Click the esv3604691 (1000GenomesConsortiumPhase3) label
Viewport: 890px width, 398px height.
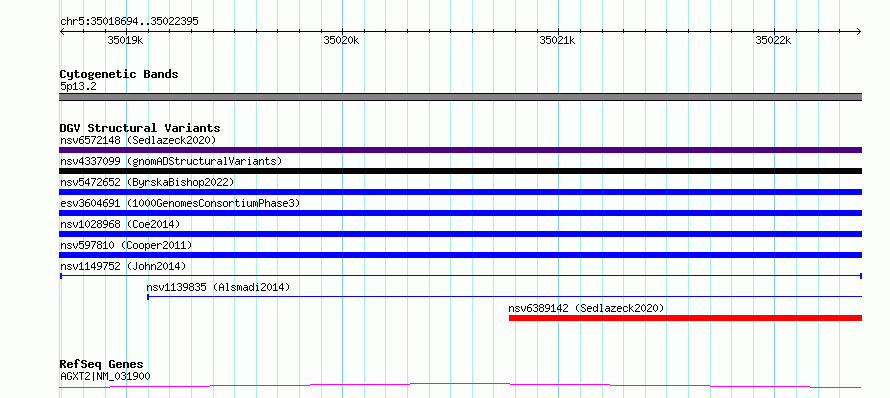[x=180, y=203]
